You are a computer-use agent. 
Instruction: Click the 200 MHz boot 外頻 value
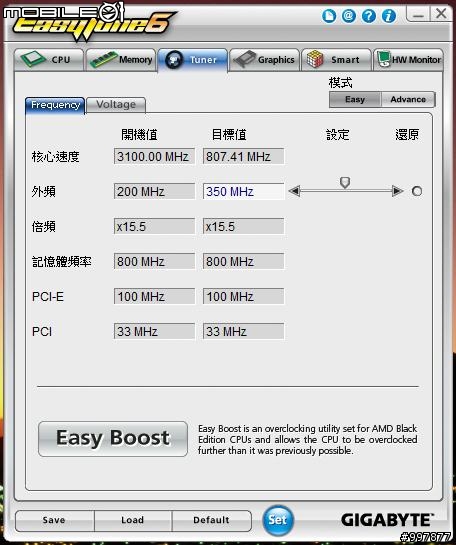[154, 192]
